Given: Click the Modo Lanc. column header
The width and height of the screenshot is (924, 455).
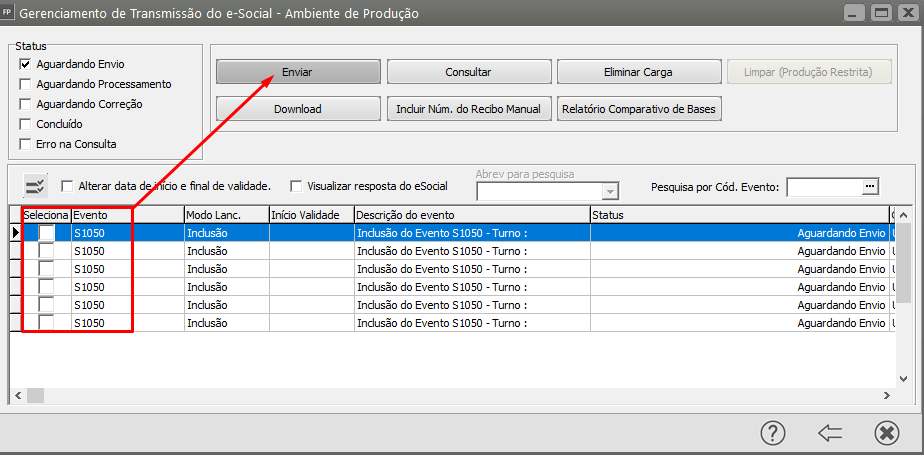Looking at the screenshot, I should click(x=227, y=215).
